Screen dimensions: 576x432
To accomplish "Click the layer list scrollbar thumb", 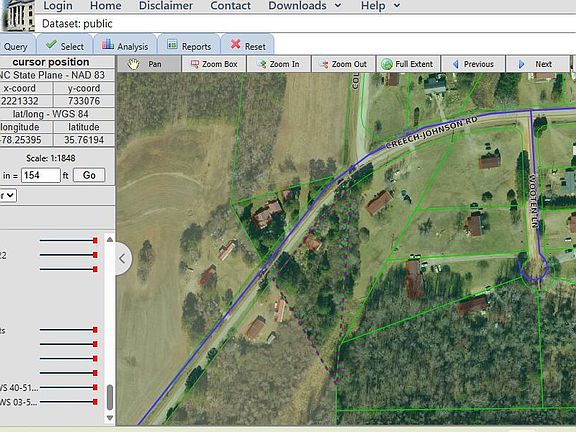I will coord(110,397).
